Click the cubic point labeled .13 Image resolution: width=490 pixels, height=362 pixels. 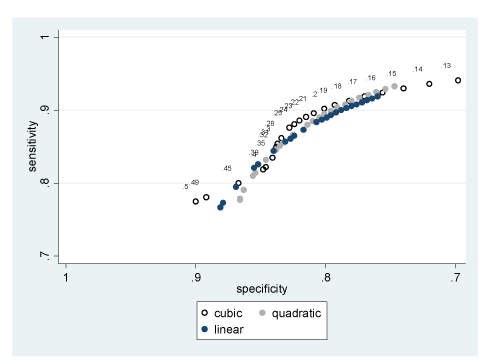[458, 80]
